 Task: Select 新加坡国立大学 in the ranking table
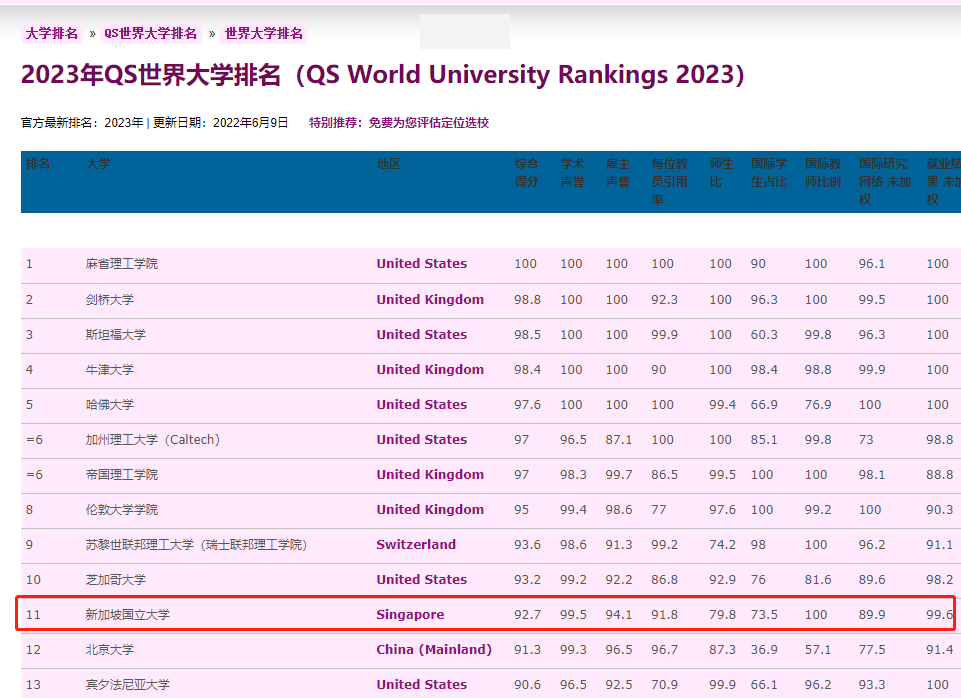[x=128, y=614]
